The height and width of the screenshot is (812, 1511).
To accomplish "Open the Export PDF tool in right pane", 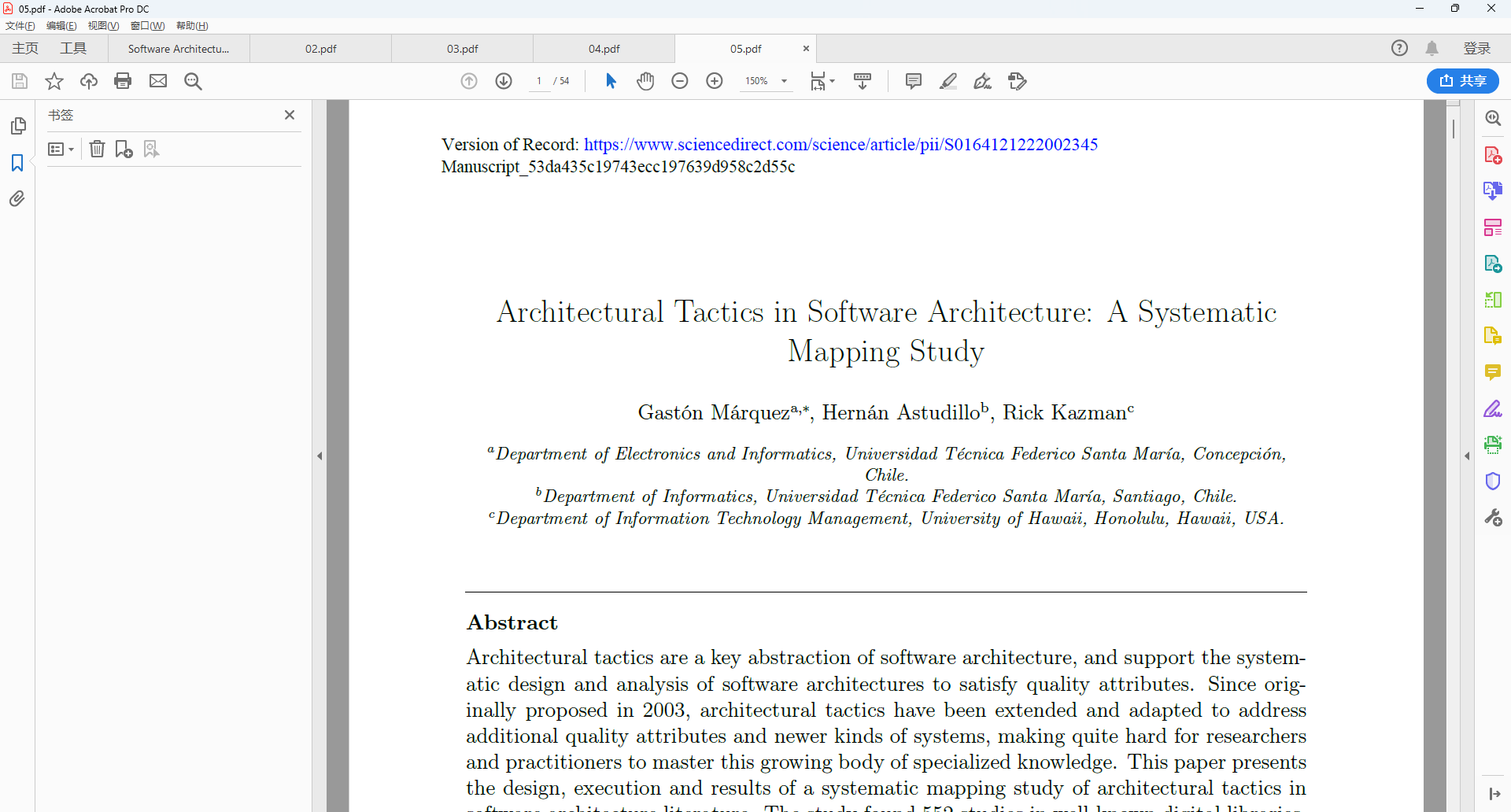I will tap(1493, 264).
